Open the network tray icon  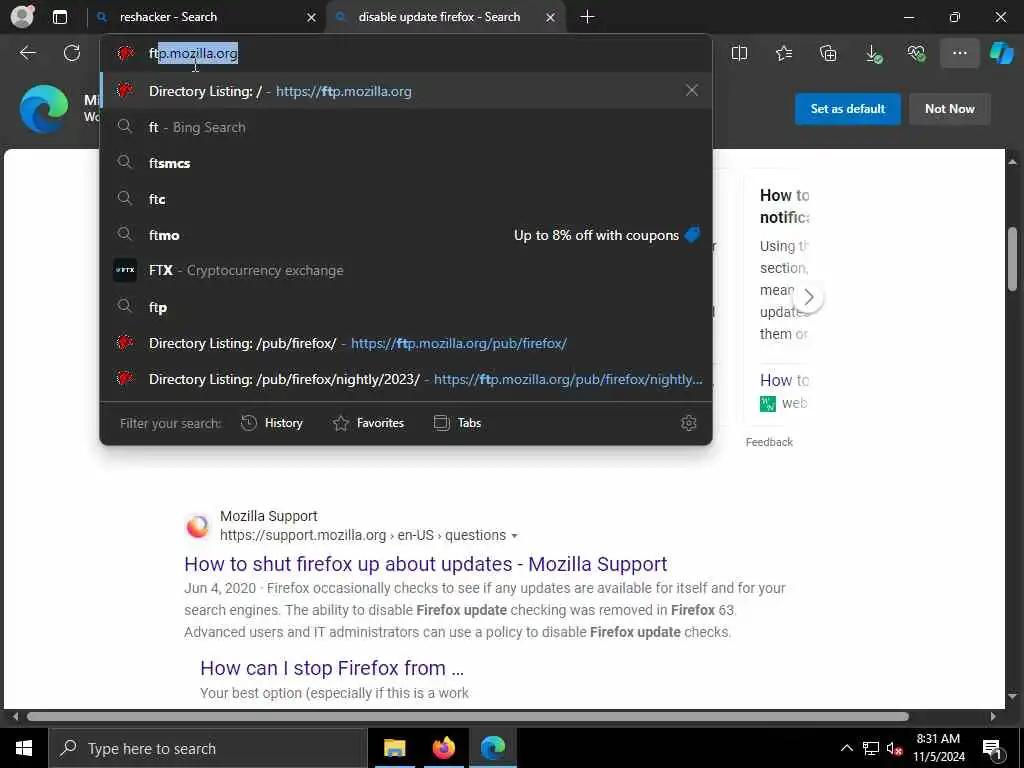click(871, 748)
